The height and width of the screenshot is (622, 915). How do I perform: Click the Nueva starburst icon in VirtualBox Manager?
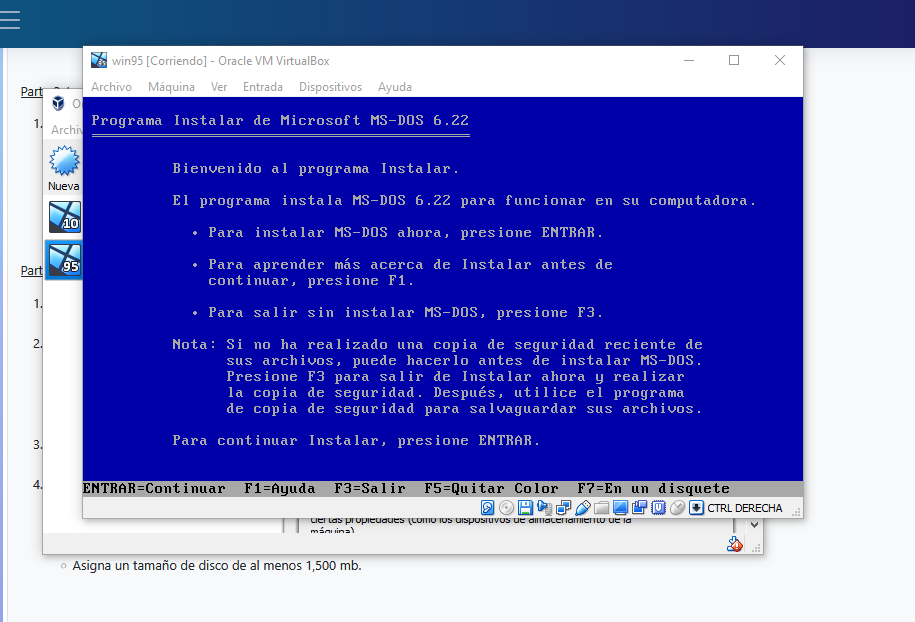click(x=64, y=160)
